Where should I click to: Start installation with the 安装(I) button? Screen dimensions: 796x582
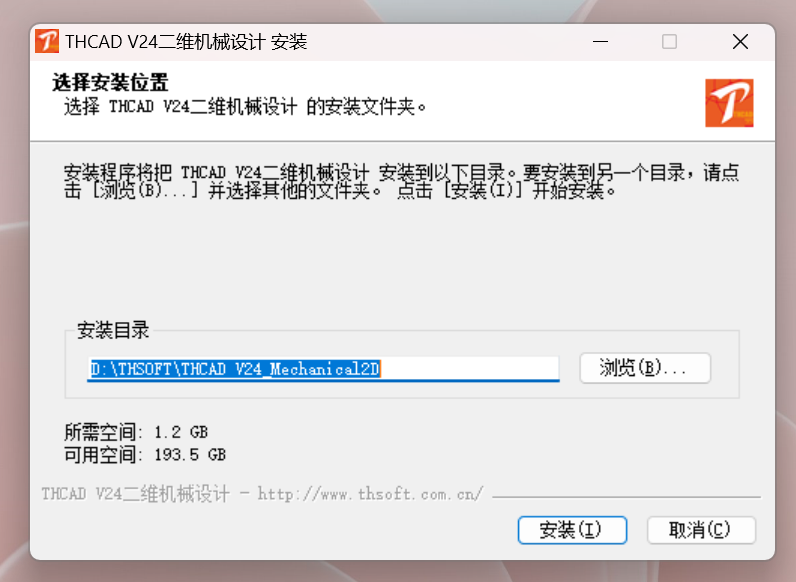(x=572, y=530)
